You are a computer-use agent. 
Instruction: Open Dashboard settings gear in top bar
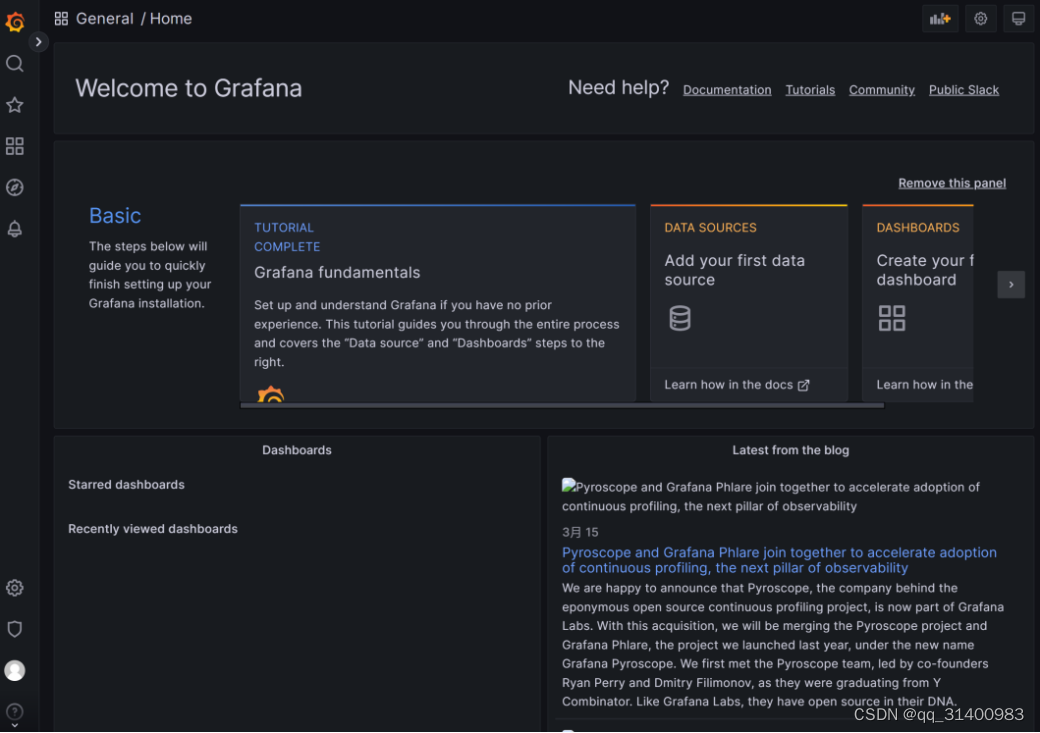(980, 19)
